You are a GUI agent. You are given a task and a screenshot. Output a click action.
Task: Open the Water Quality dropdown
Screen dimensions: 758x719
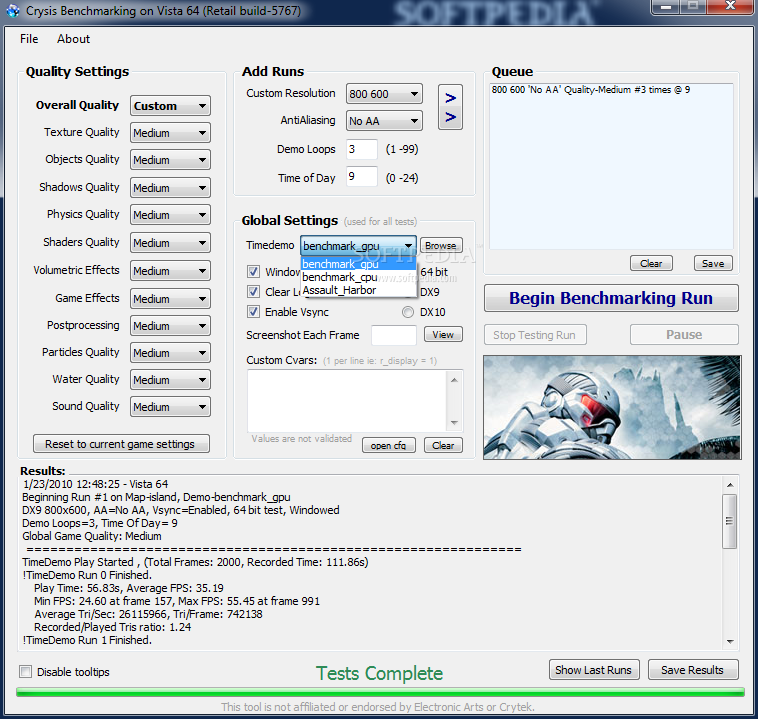point(170,380)
